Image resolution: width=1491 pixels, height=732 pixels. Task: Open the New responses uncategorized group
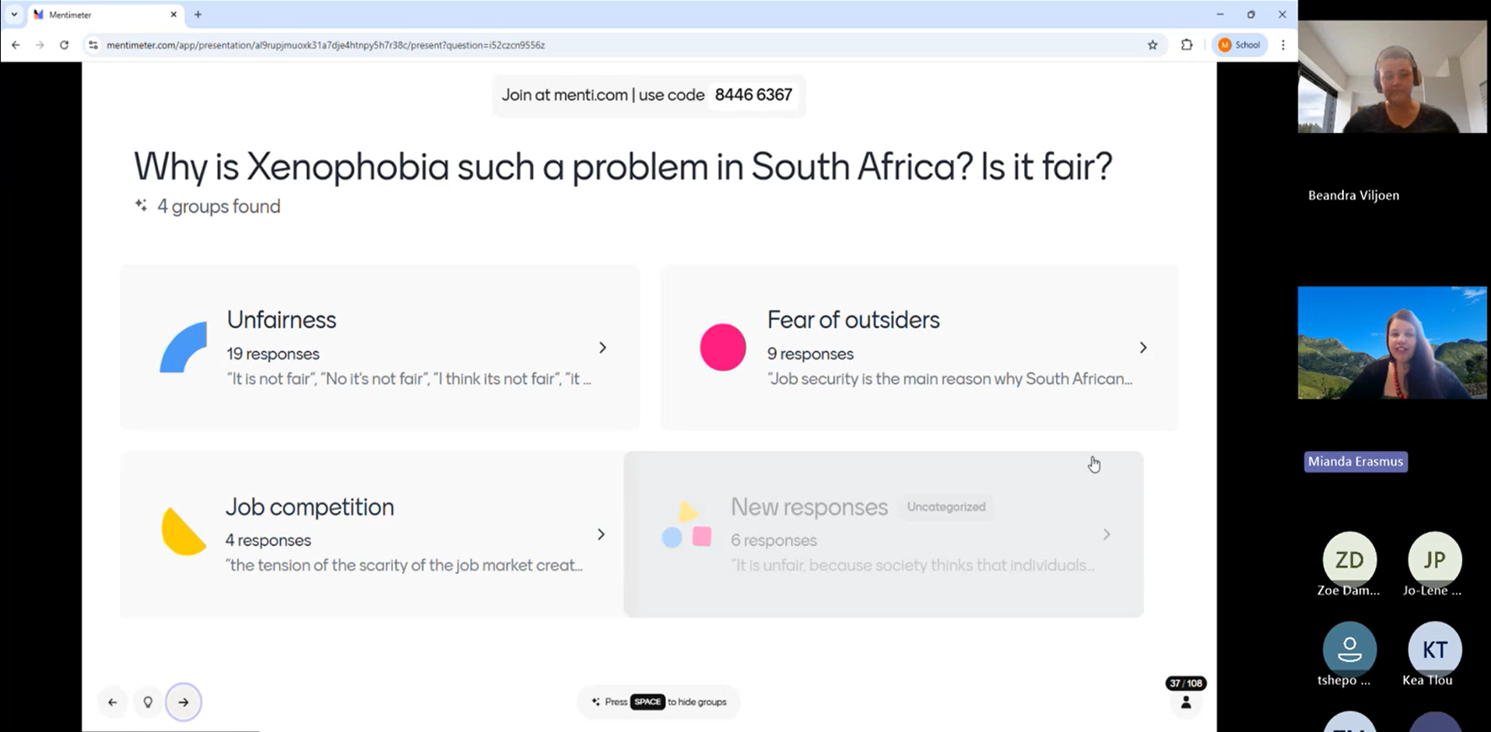coord(883,534)
